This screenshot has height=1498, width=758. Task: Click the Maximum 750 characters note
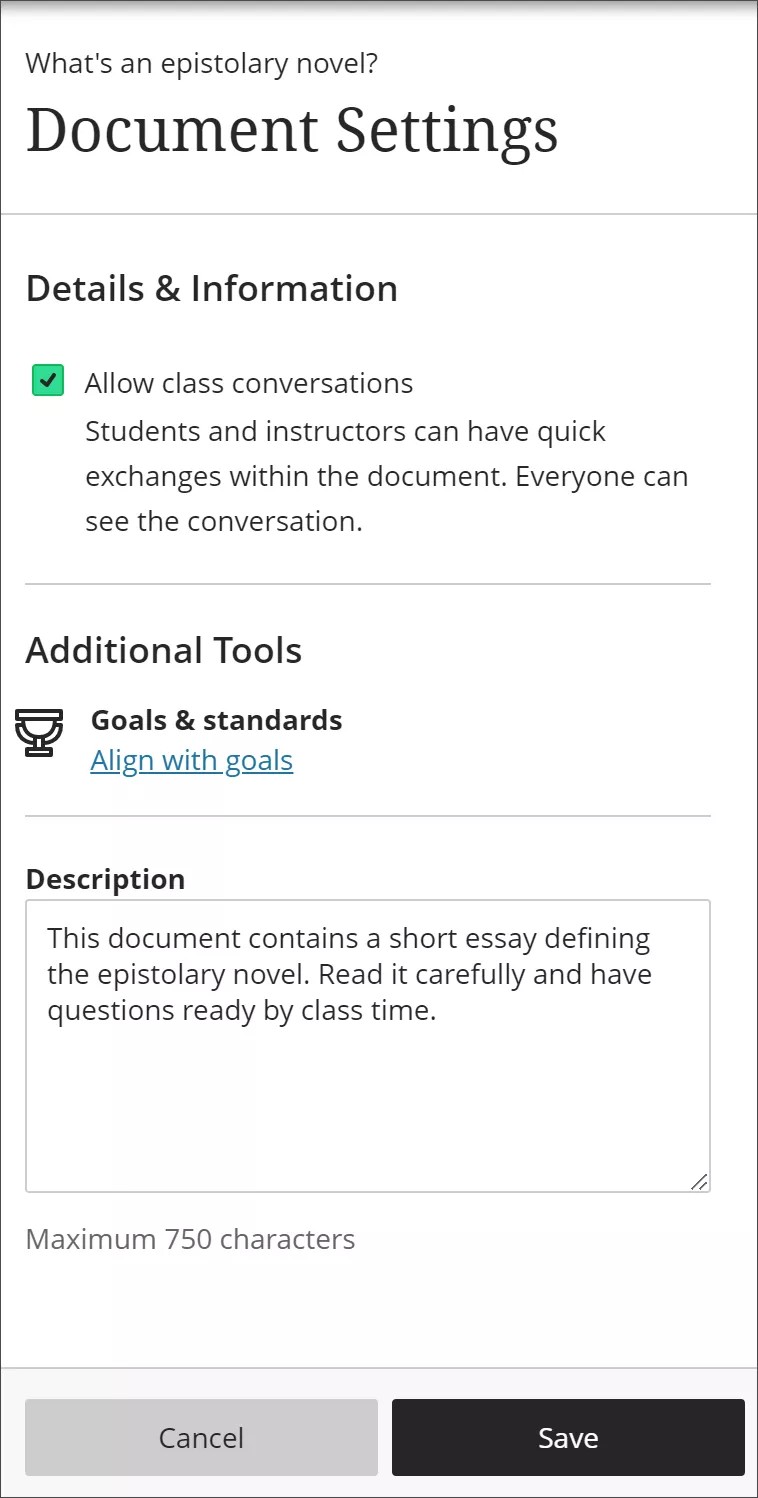tap(190, 1239)
